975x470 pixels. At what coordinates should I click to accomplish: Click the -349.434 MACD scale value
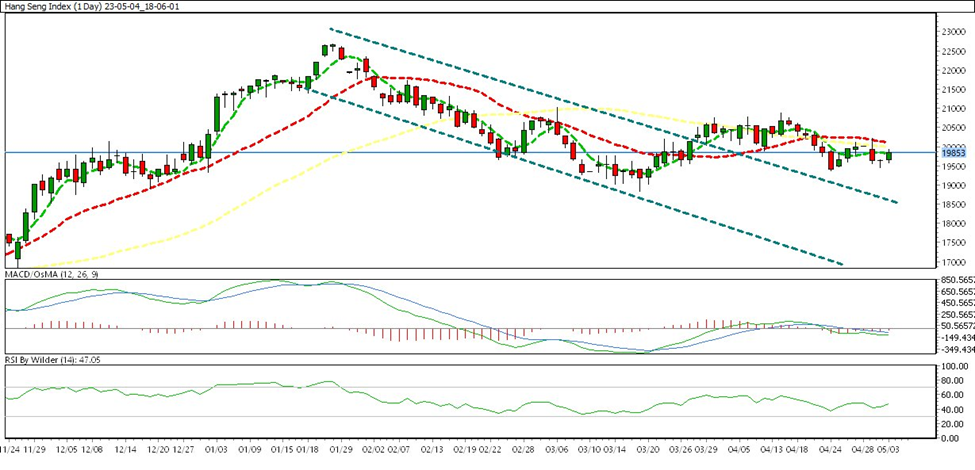coord(958,350)
